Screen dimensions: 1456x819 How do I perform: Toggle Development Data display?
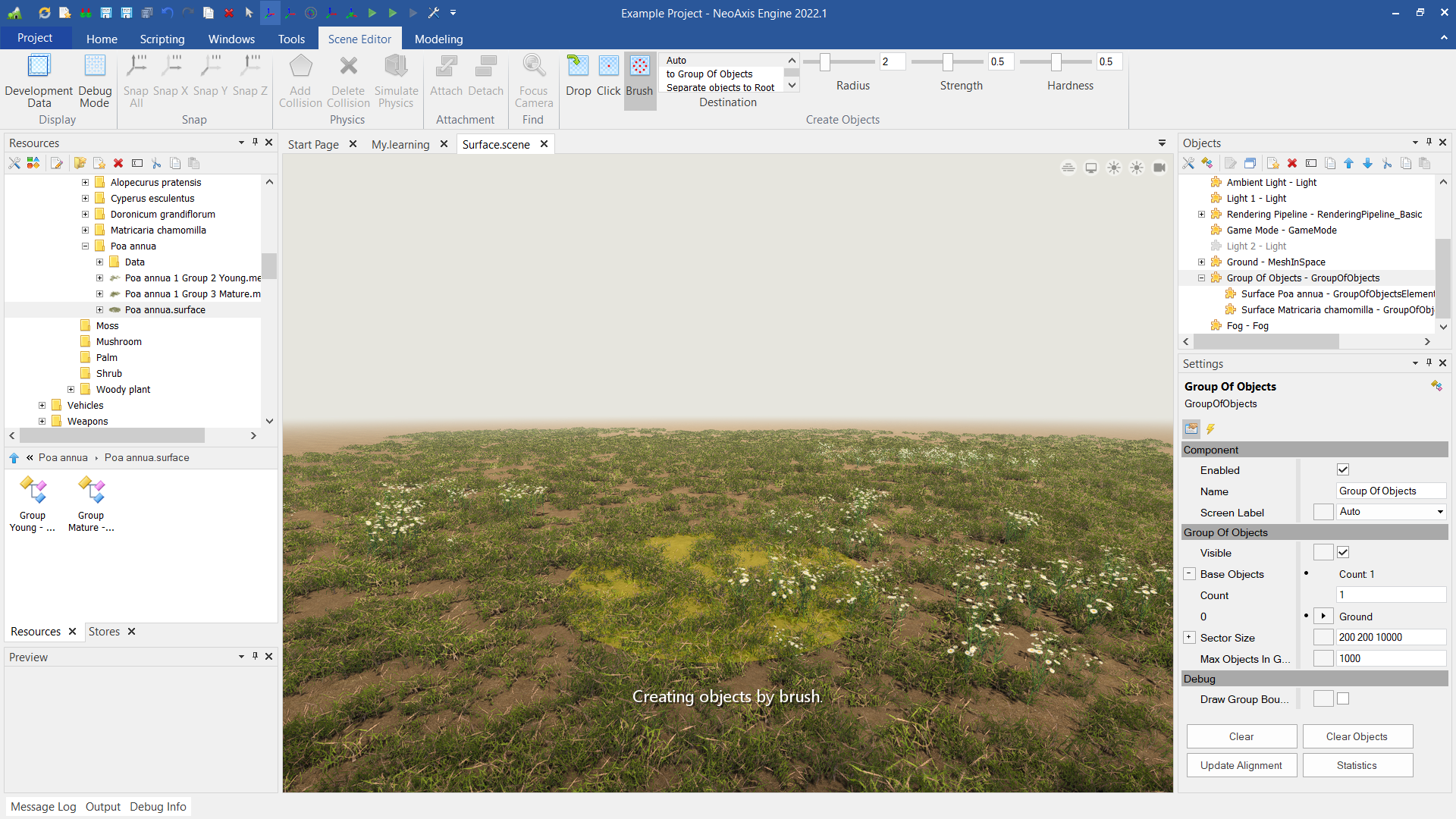(x=39, y=67)
